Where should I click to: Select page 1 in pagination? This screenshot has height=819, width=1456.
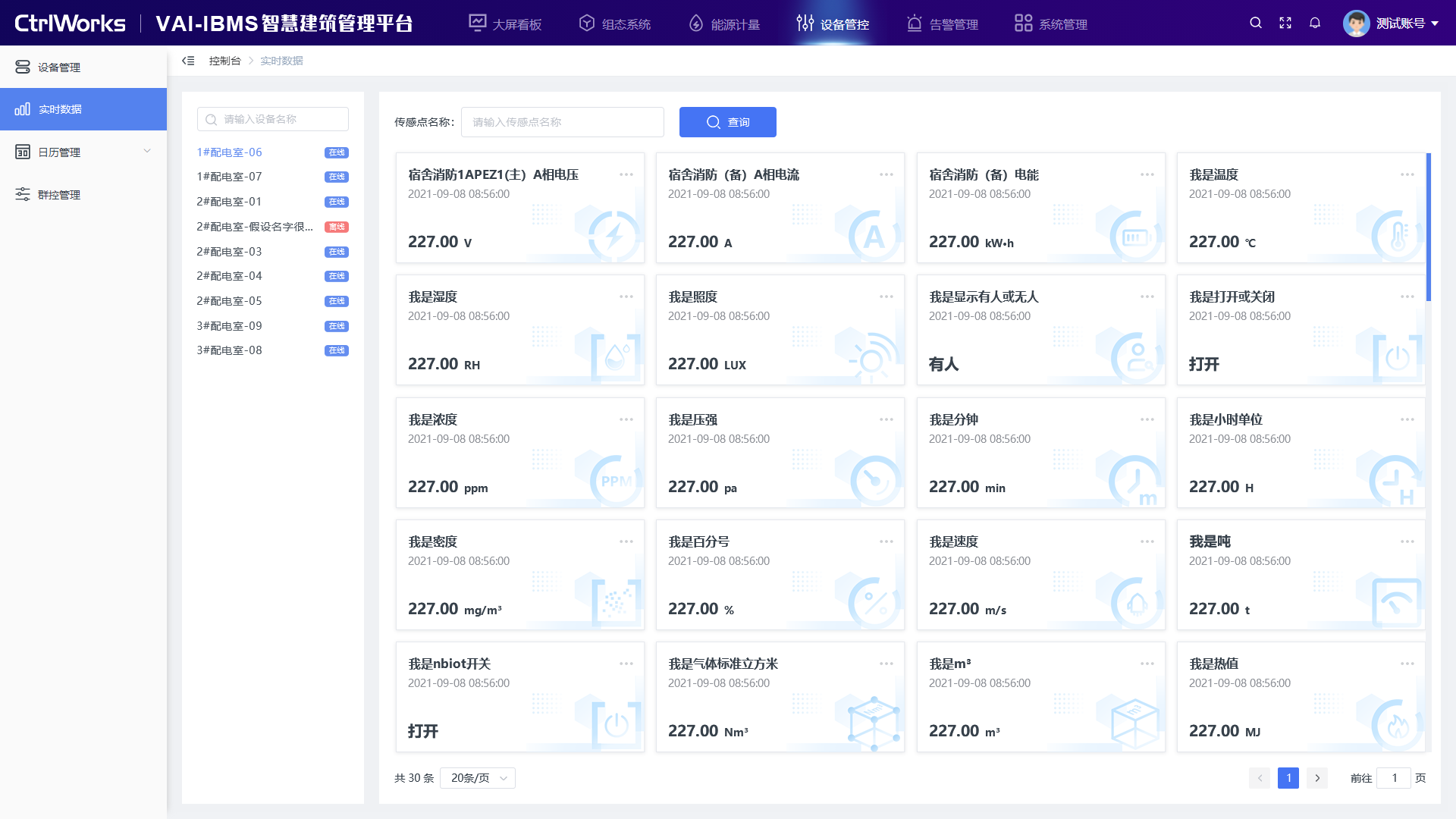click(1288, 778)
